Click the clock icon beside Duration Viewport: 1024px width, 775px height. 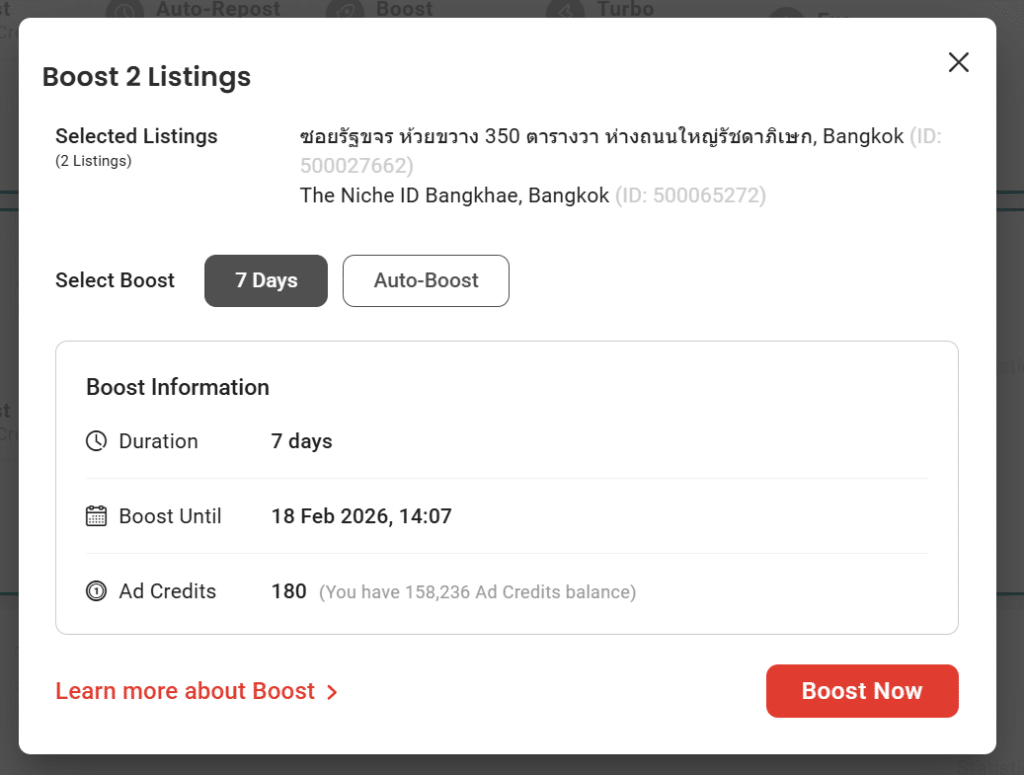tap(96, 441)
